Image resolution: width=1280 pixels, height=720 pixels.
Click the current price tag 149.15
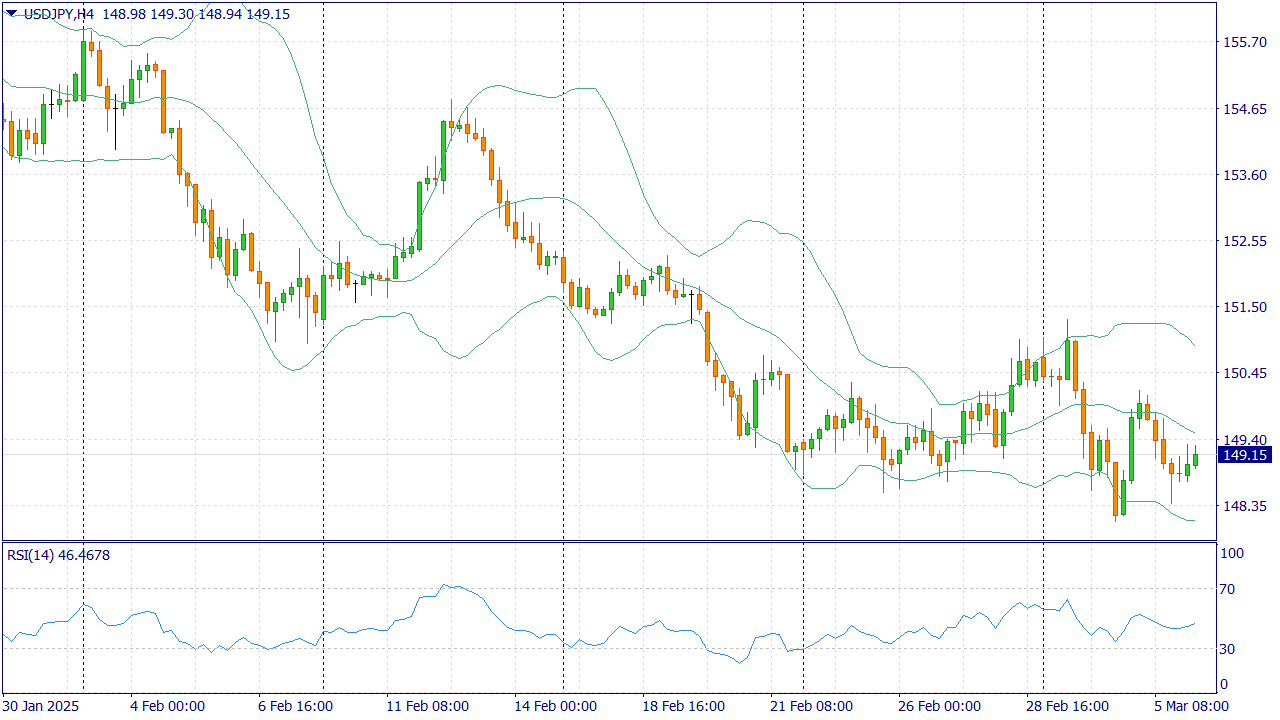point(1245,455)
